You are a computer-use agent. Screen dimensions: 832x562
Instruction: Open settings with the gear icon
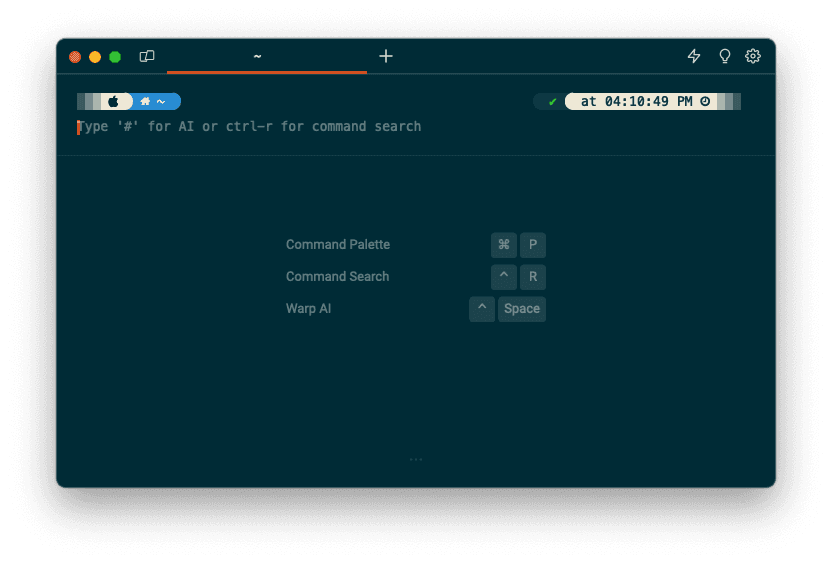click(753, 56)
